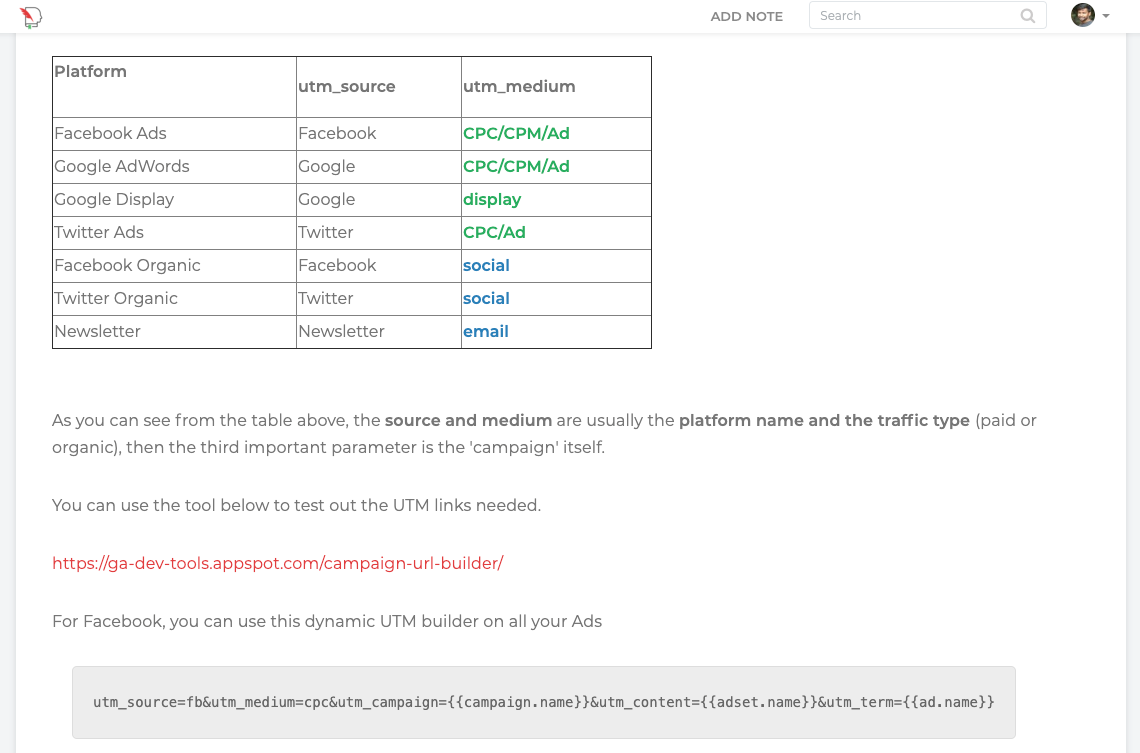
Task: Click social in Facebook Organic row
Action: pyautogui.click(x=486, y=265)
